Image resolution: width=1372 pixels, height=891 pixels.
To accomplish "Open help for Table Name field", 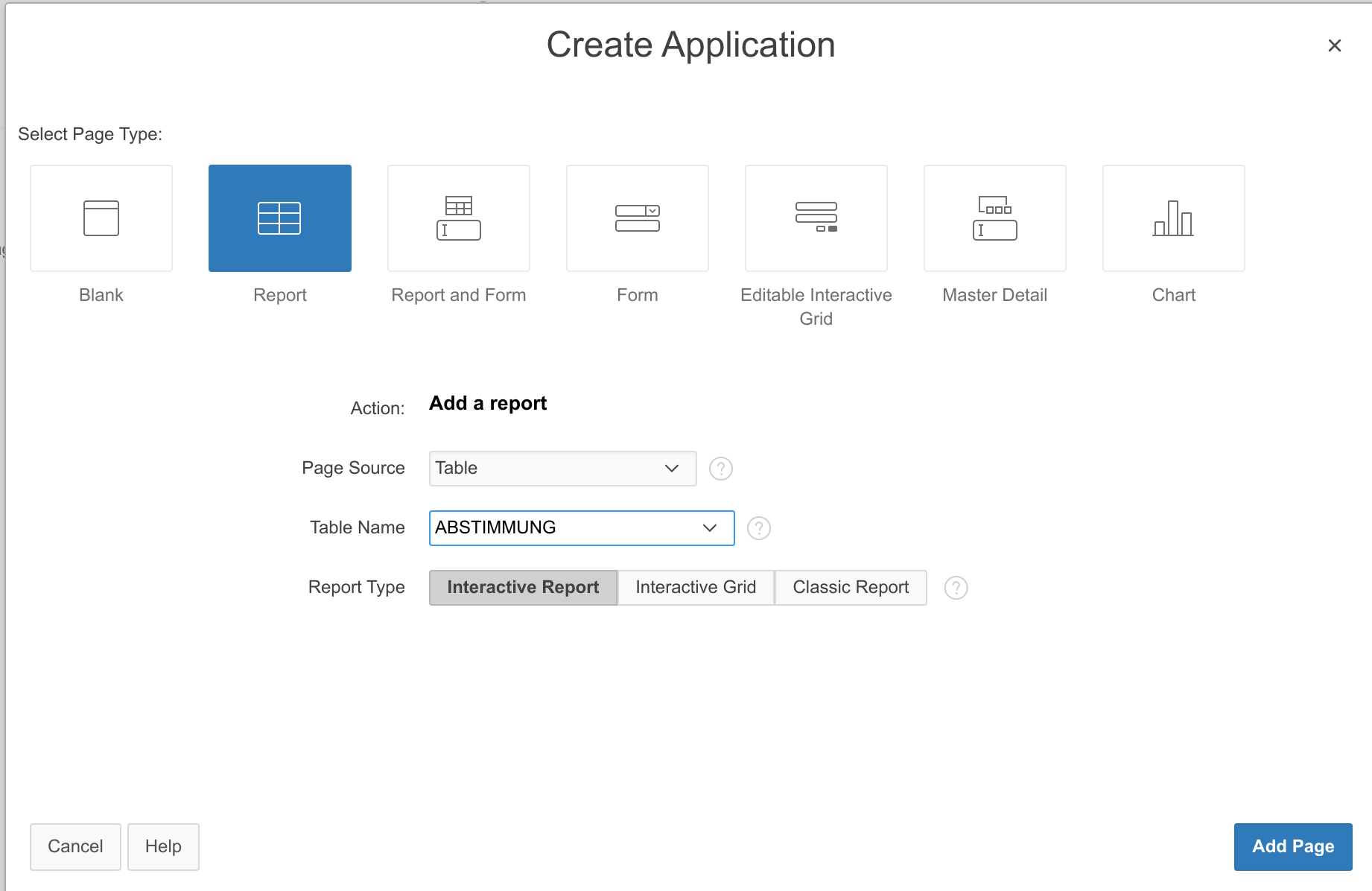I will (x=759, y=528).
